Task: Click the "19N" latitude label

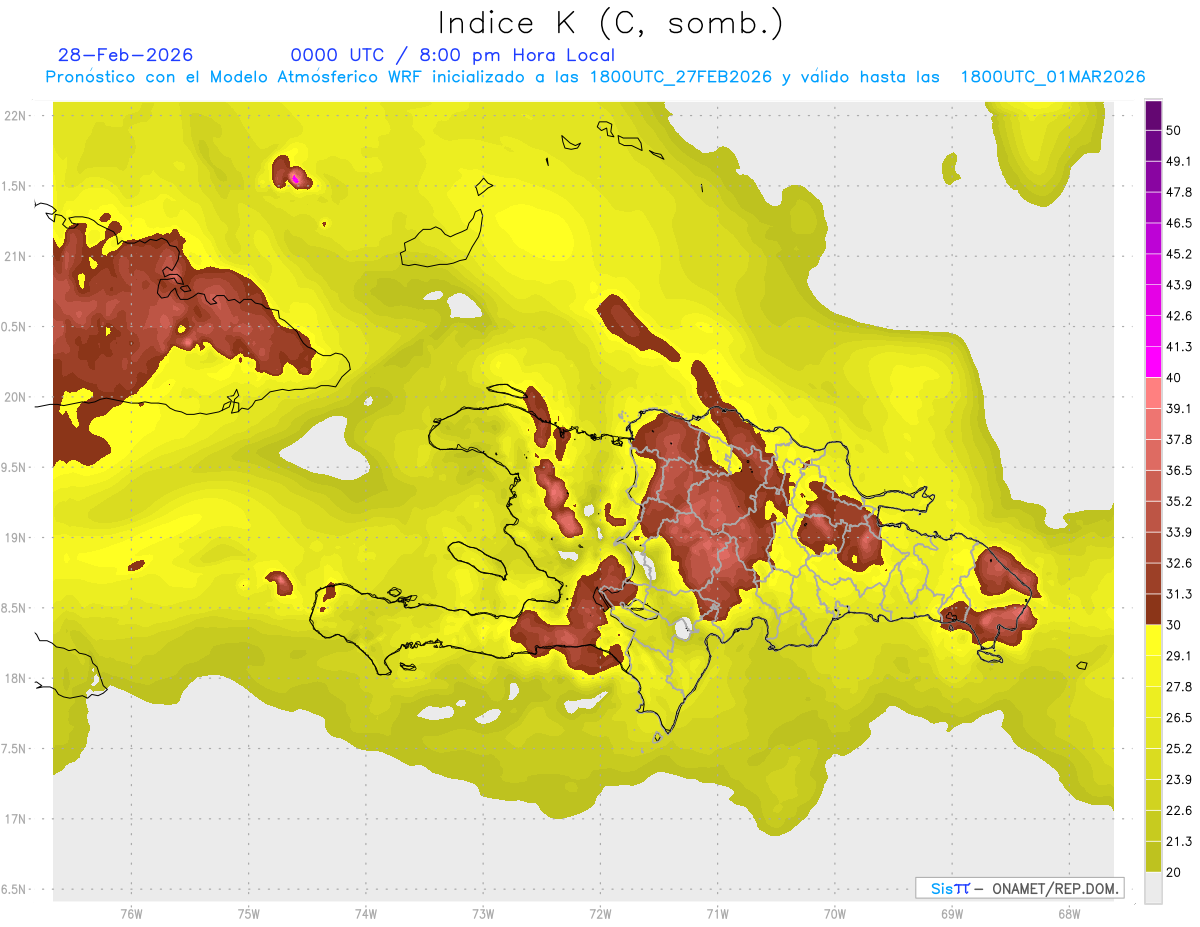Action: pyautogui.click(x=15, y=537)
